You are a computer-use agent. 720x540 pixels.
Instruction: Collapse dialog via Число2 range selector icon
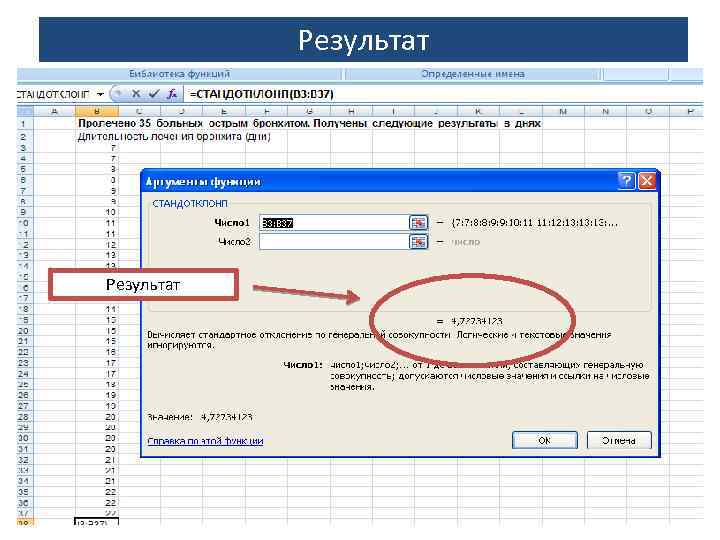(418, 242)
